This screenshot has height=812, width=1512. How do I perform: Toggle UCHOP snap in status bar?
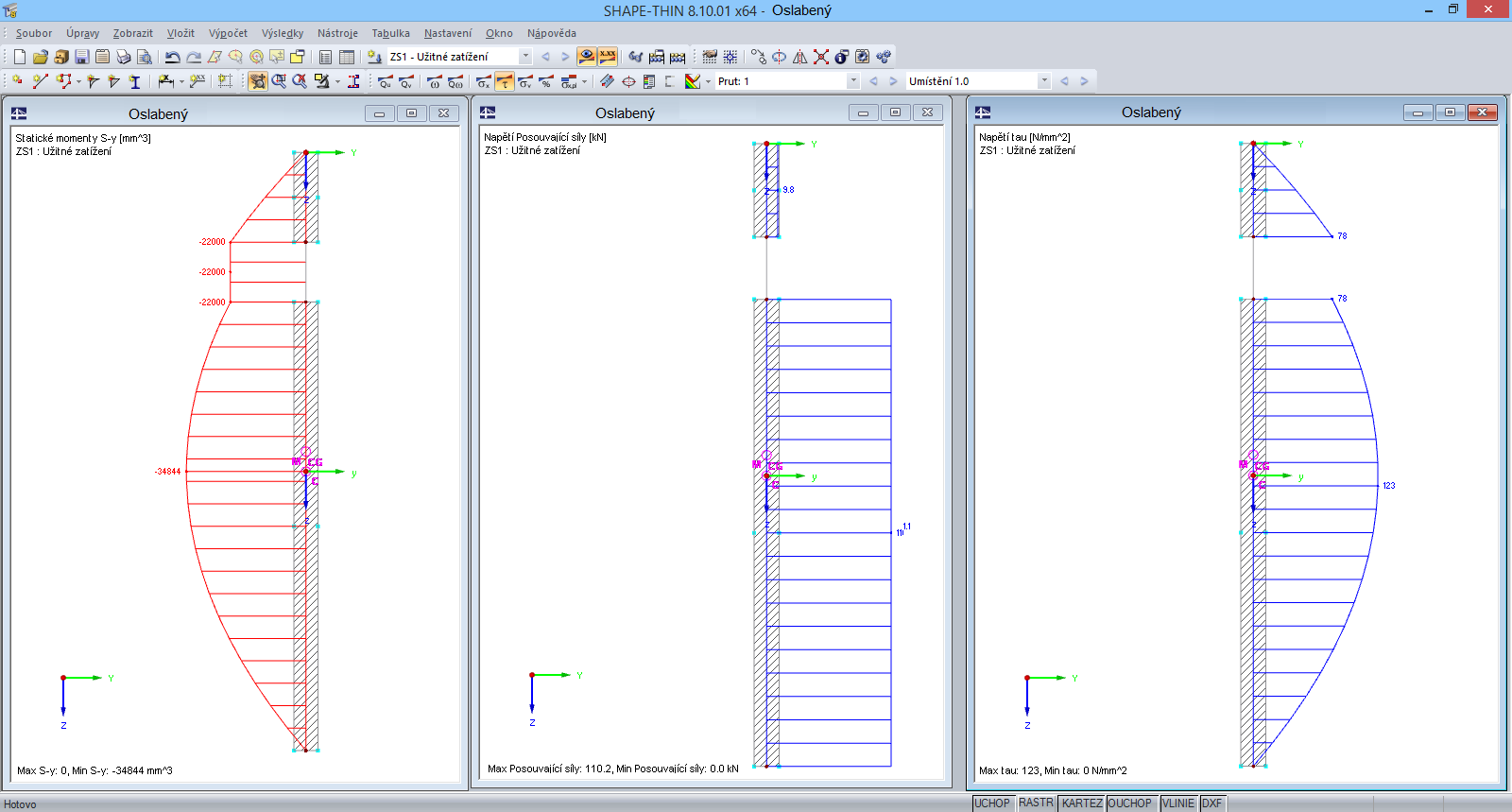tap(992, 803)
